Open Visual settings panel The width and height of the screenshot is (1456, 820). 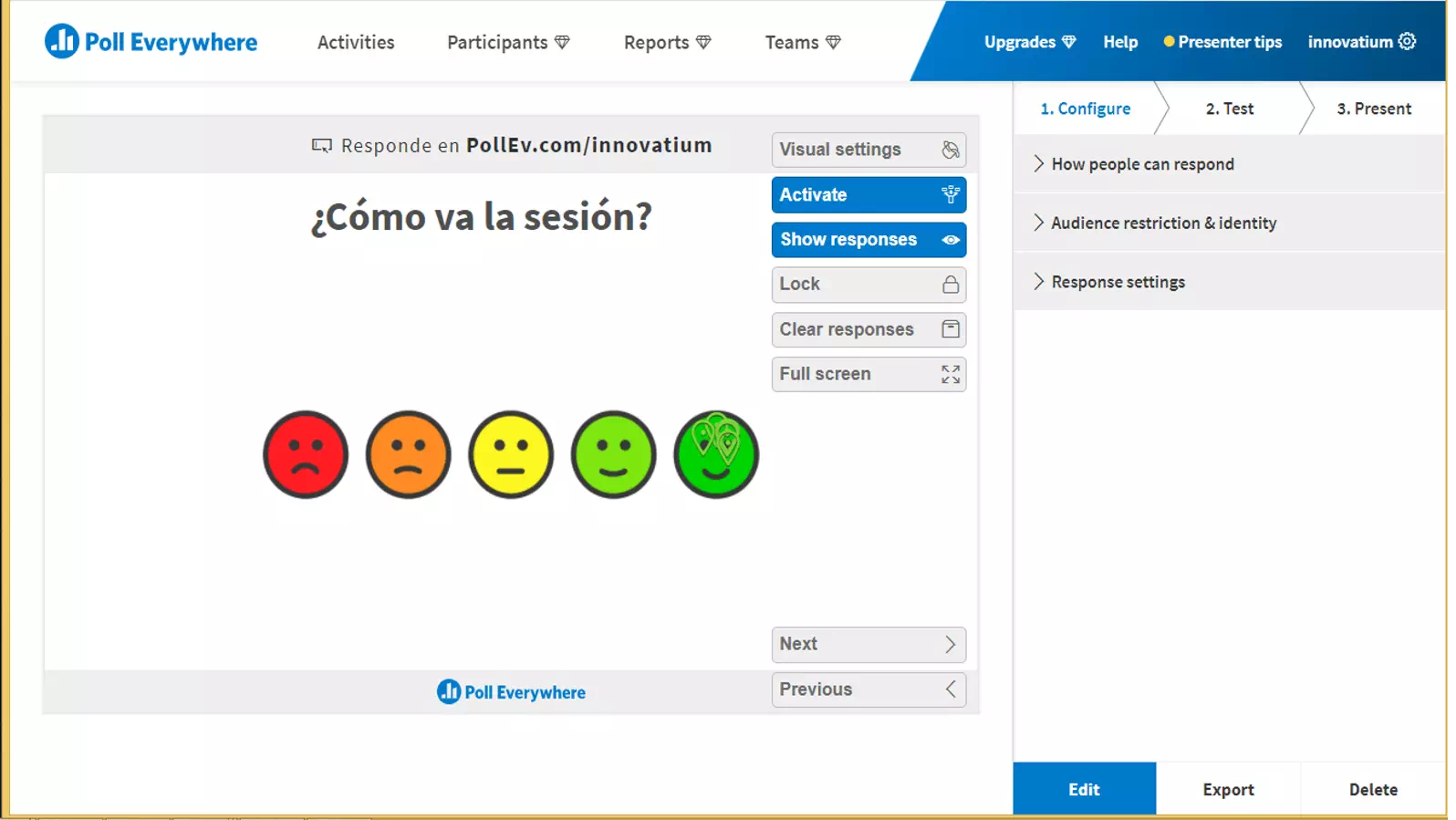pos(868,150)
